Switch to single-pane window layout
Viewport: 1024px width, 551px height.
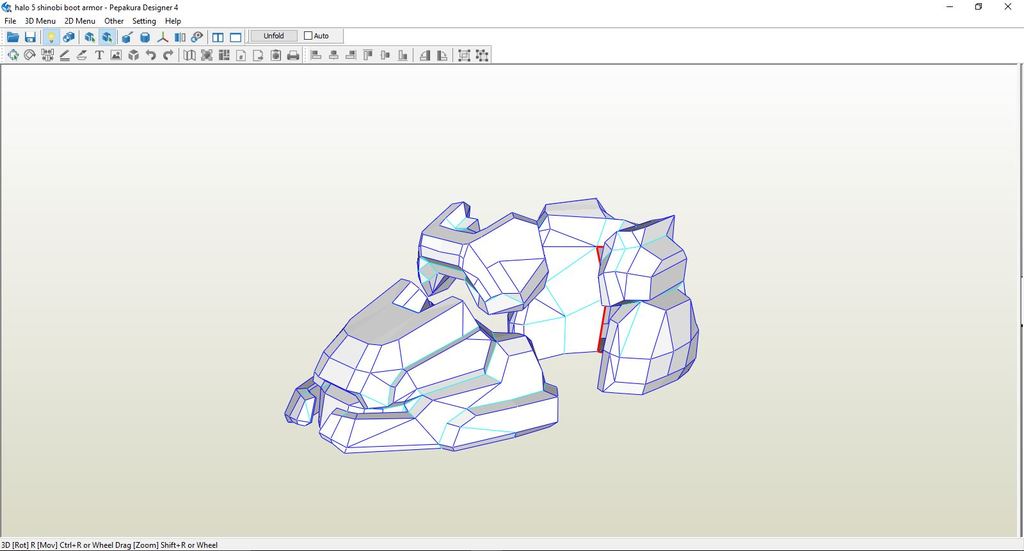pyautogui.click(x=236, y=37)
